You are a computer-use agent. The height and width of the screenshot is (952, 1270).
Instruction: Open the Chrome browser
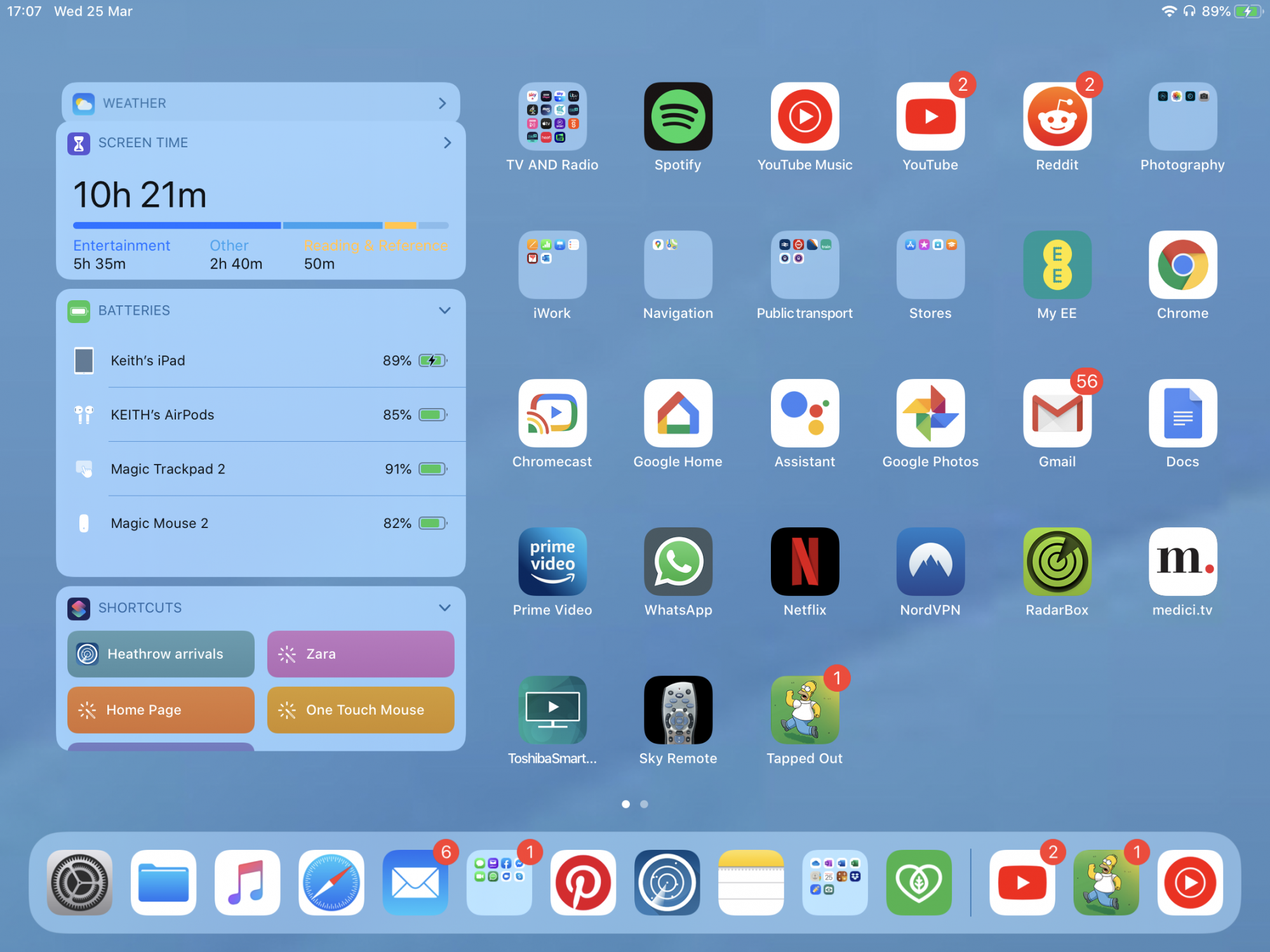(1182, 265)
